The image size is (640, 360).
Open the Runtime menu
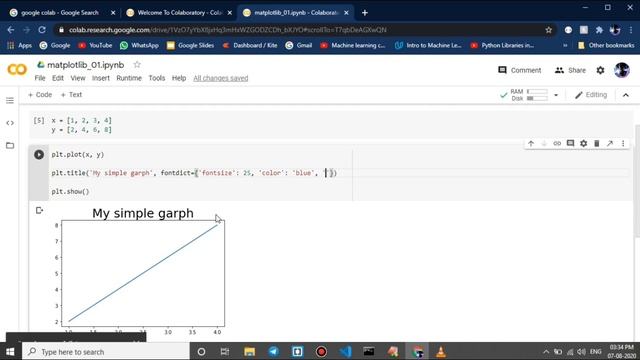(129, 78)
